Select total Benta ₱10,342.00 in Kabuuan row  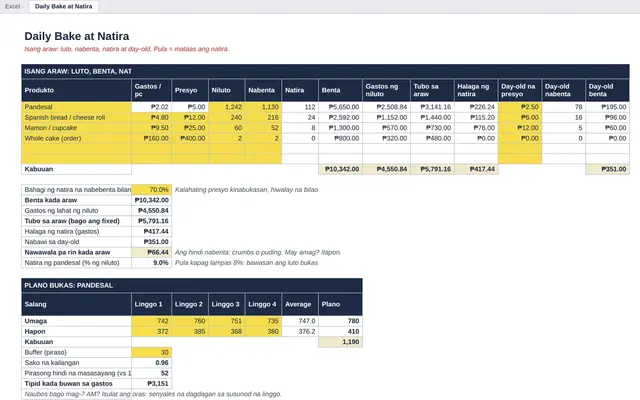340,169
